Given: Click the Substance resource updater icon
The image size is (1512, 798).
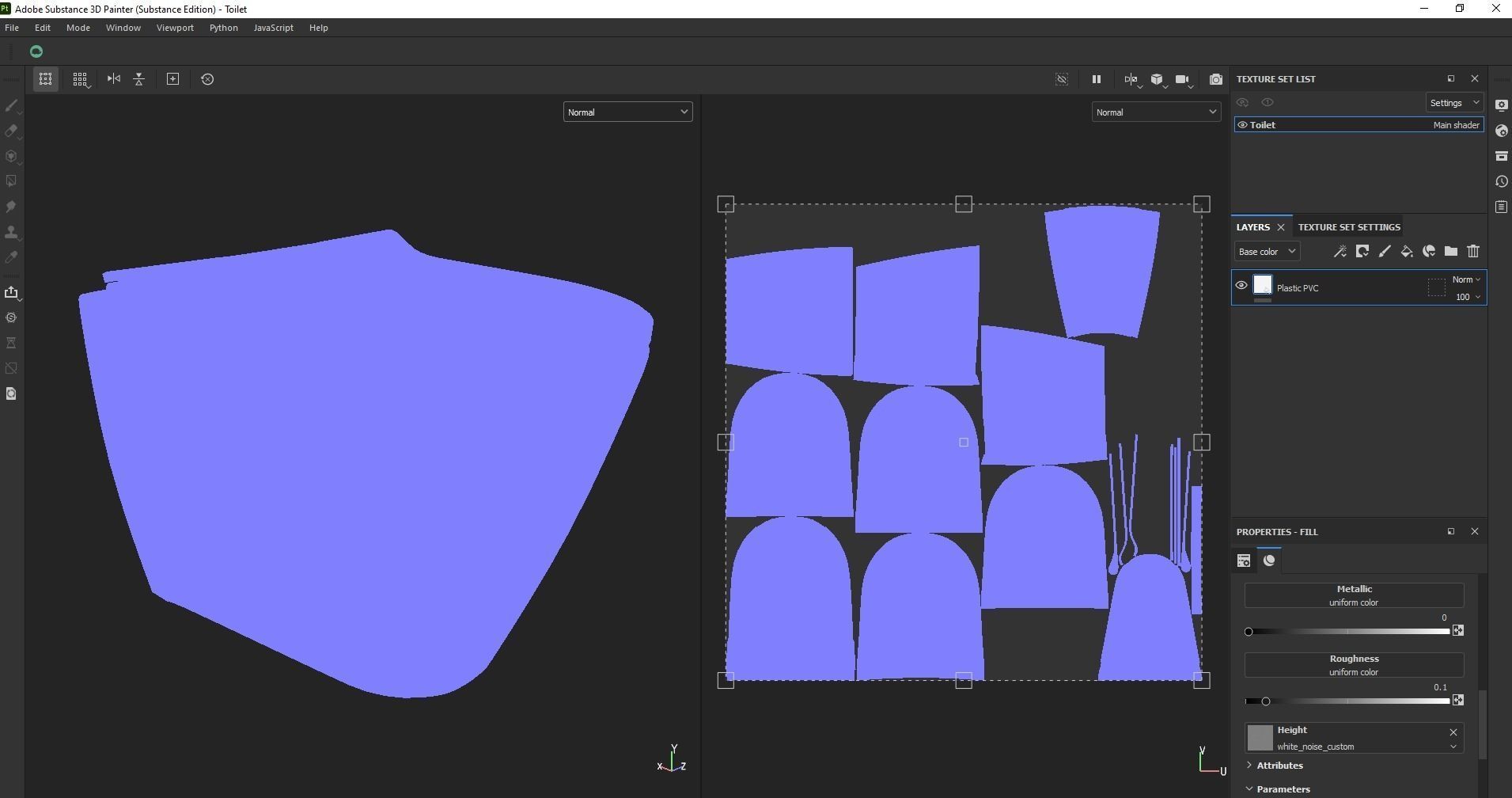Looking at the screenshot, I should (x=11, y=317).
